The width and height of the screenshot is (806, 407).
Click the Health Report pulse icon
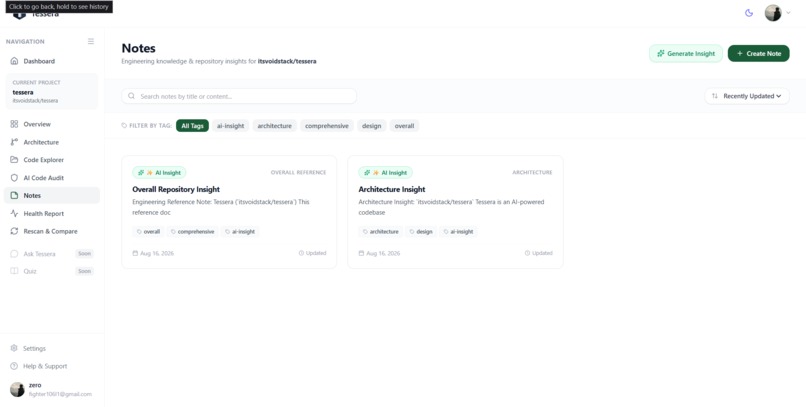(x=14, y=214)
